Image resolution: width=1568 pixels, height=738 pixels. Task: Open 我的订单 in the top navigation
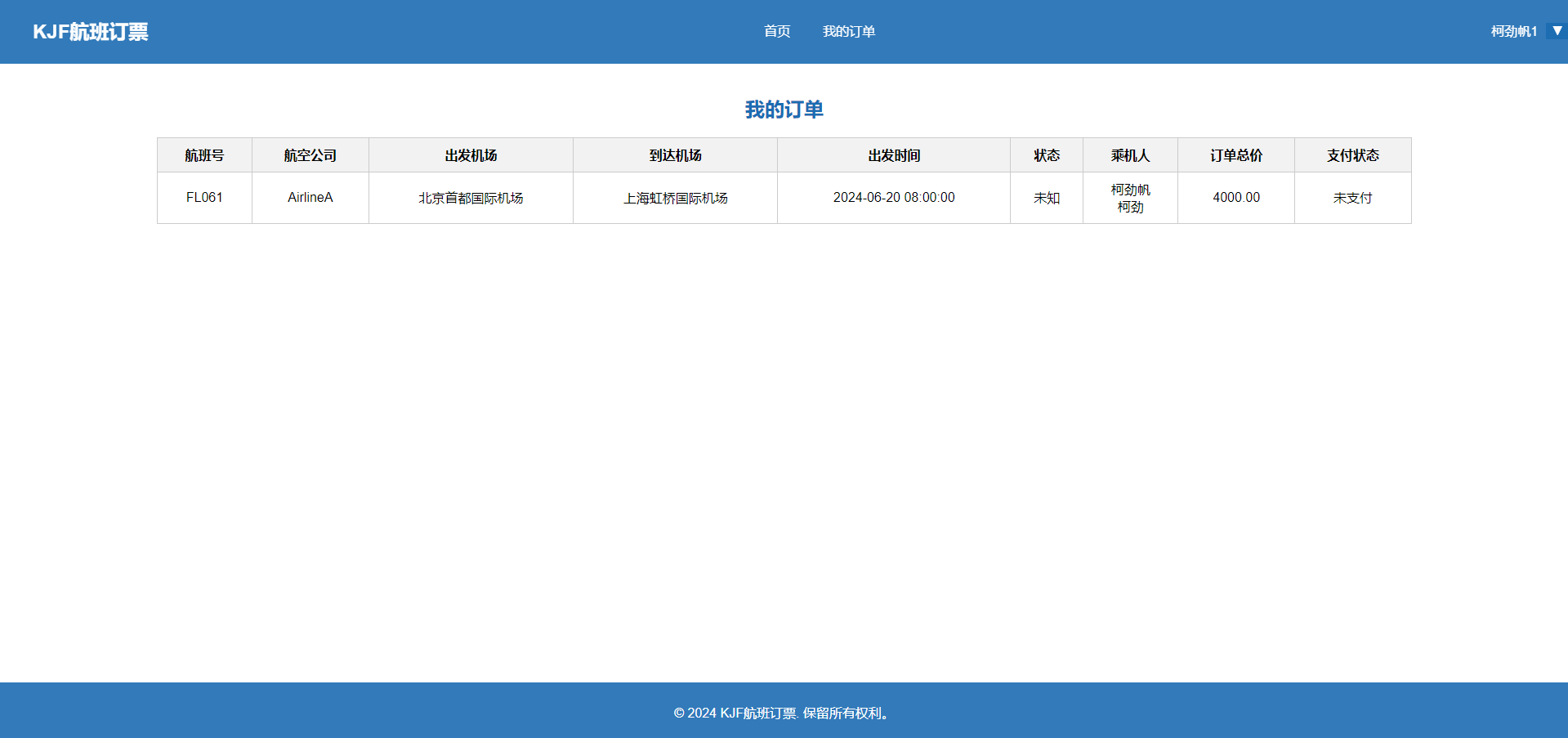pos(848,32)
